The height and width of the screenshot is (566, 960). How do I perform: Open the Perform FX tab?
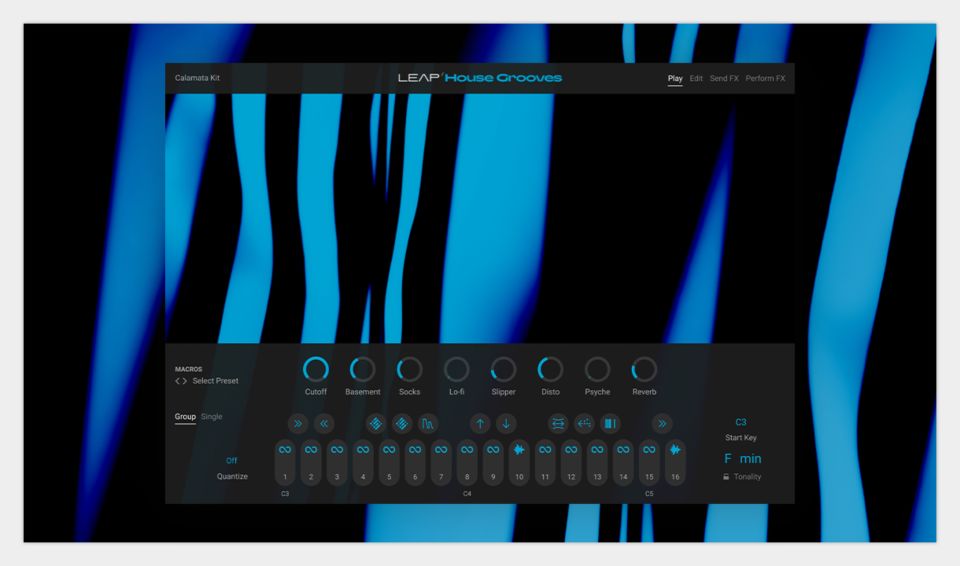coord(765,78)
